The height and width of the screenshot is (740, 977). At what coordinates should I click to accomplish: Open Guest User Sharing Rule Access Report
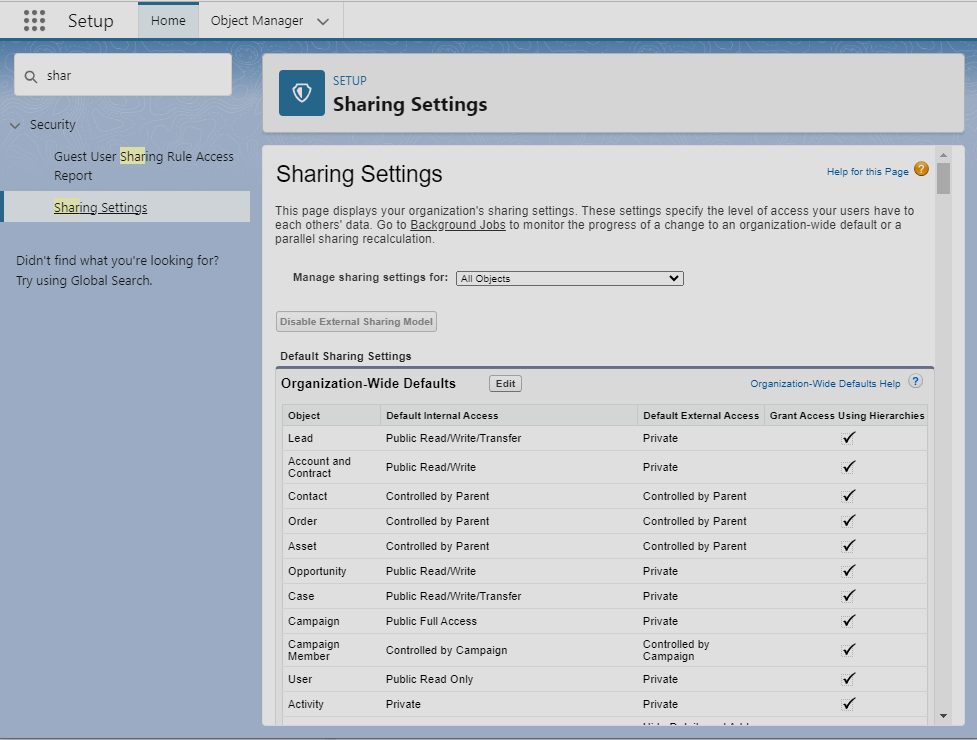point(143,166)
